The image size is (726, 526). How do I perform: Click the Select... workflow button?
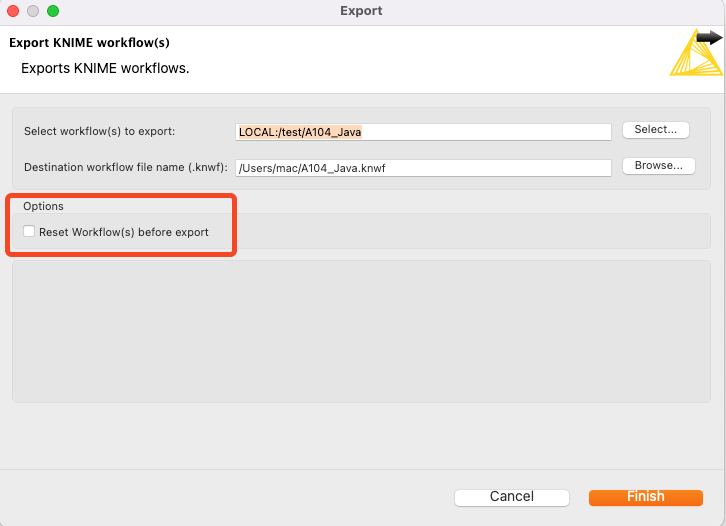[x=656, y=130]
